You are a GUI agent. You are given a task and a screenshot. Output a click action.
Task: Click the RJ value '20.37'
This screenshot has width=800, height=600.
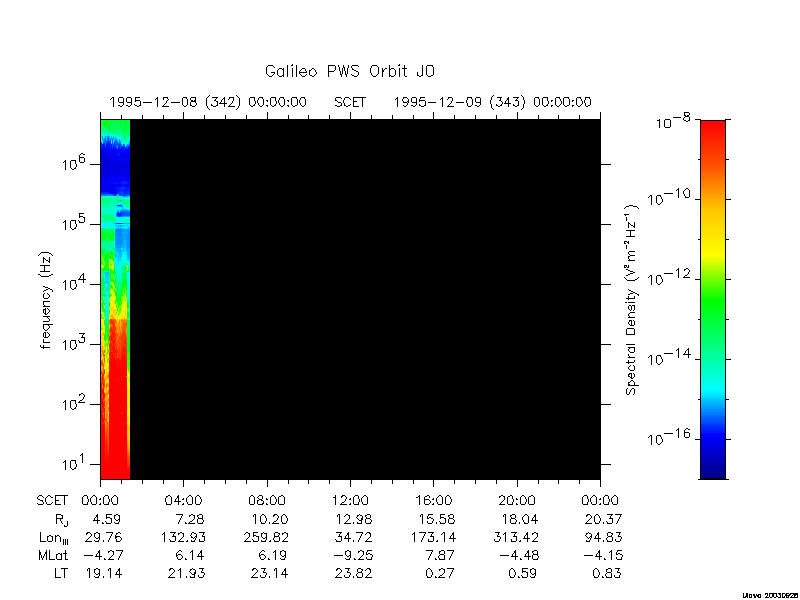point(604,519)
